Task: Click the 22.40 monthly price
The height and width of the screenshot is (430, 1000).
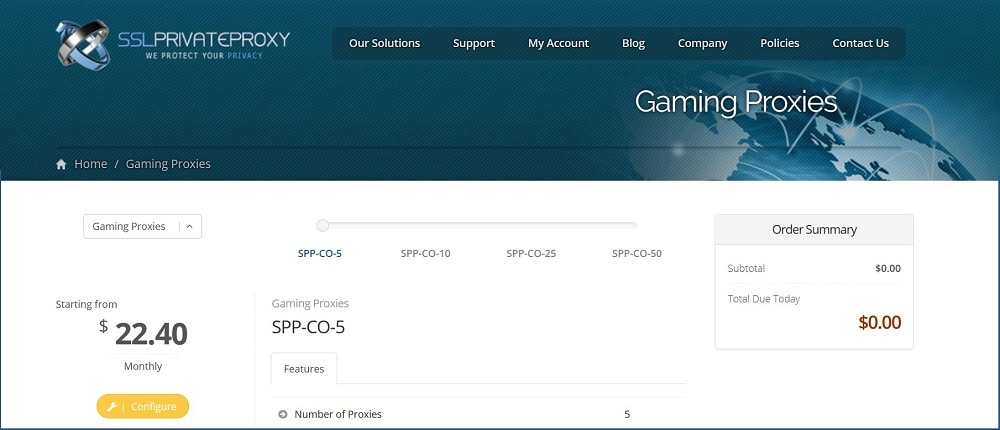Action: point(151,334)
